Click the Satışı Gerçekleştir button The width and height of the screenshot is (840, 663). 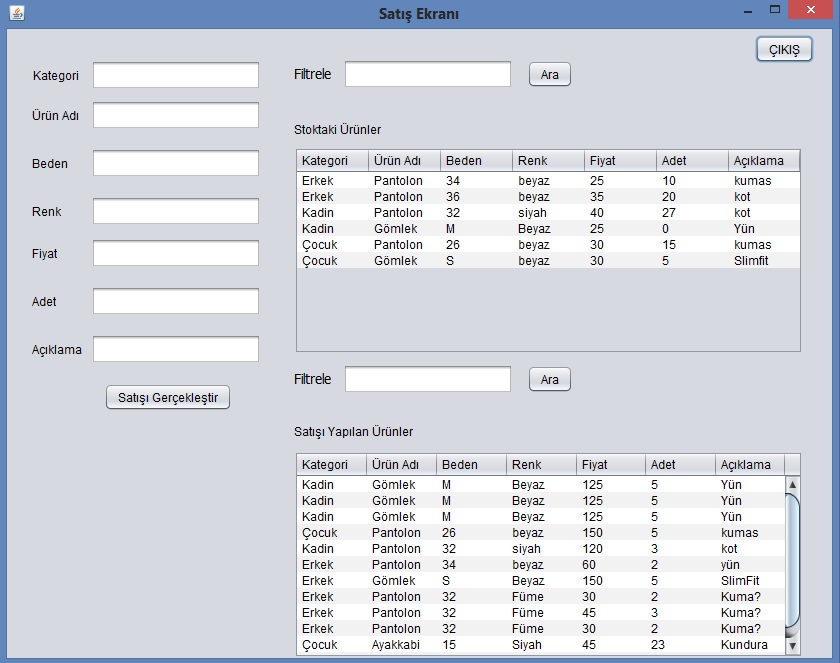click(x=168, y=397)
